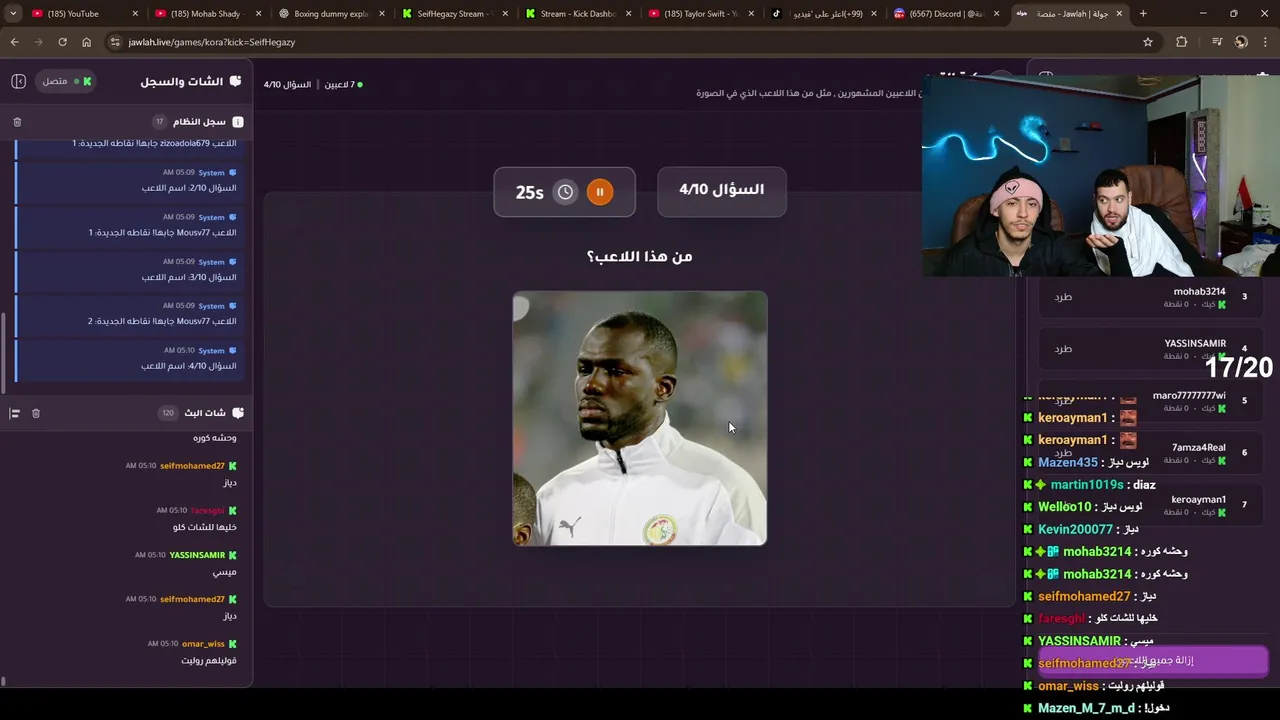Screen dimensions: 1280x720
Task: Open the browser media control icon
Action: pyautogui.click(x=1216, y=42)
